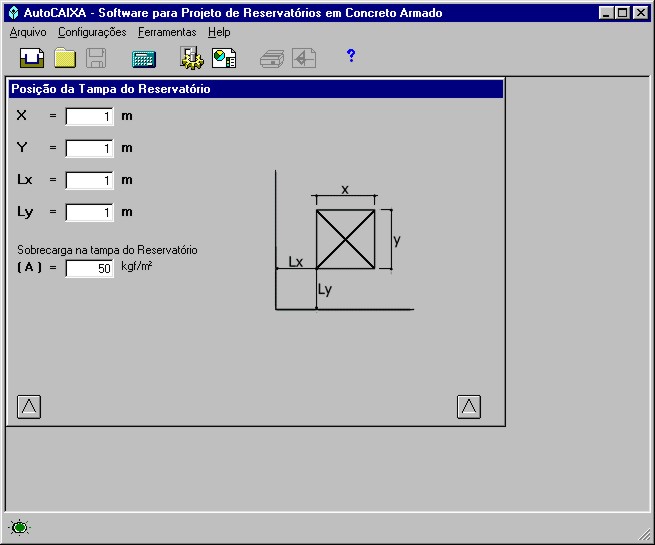Image resolution: width=655 pixels, height=545 pixels.
Task: Open the Help menu
Action: tap(219, 32)
